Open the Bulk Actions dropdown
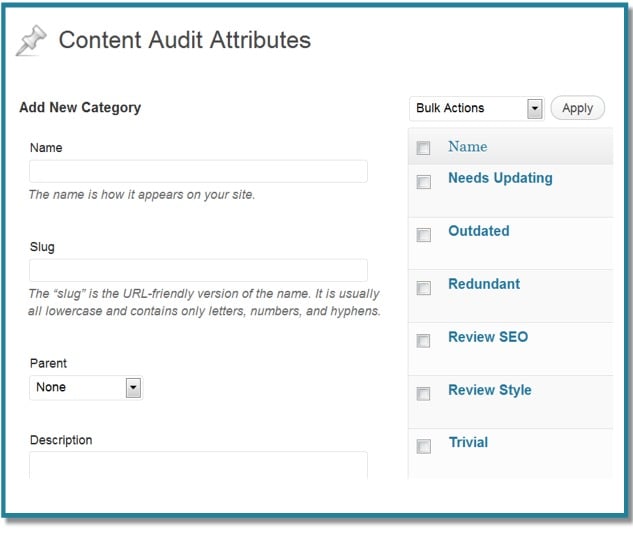Image resolution: width=633 pixels, height=534 pixels. 476,108
